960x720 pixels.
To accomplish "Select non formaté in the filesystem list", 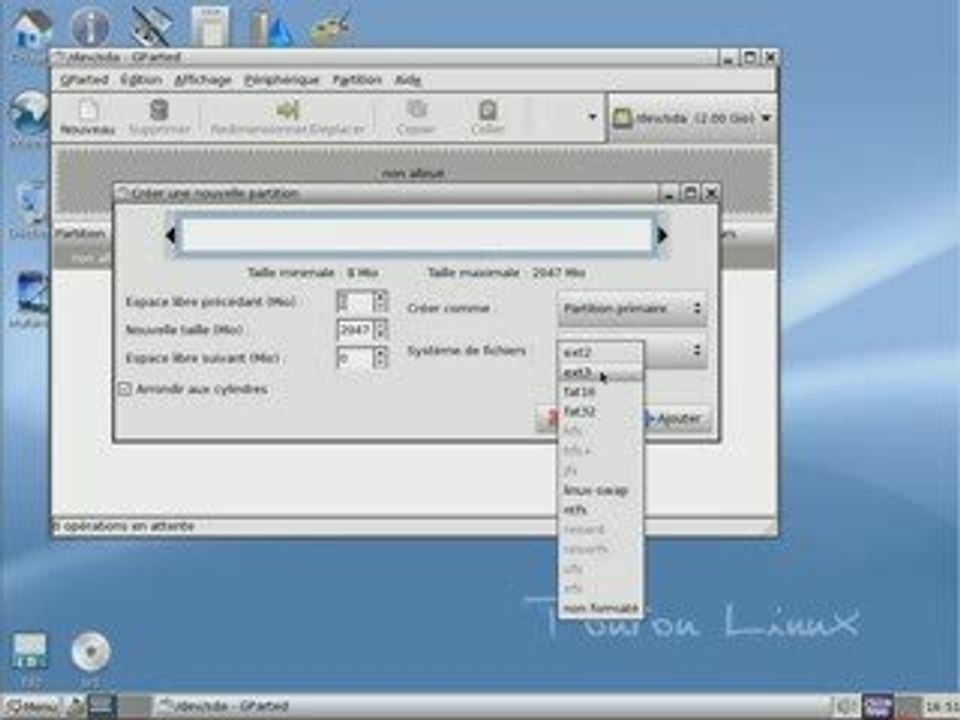I will (601, 609).
